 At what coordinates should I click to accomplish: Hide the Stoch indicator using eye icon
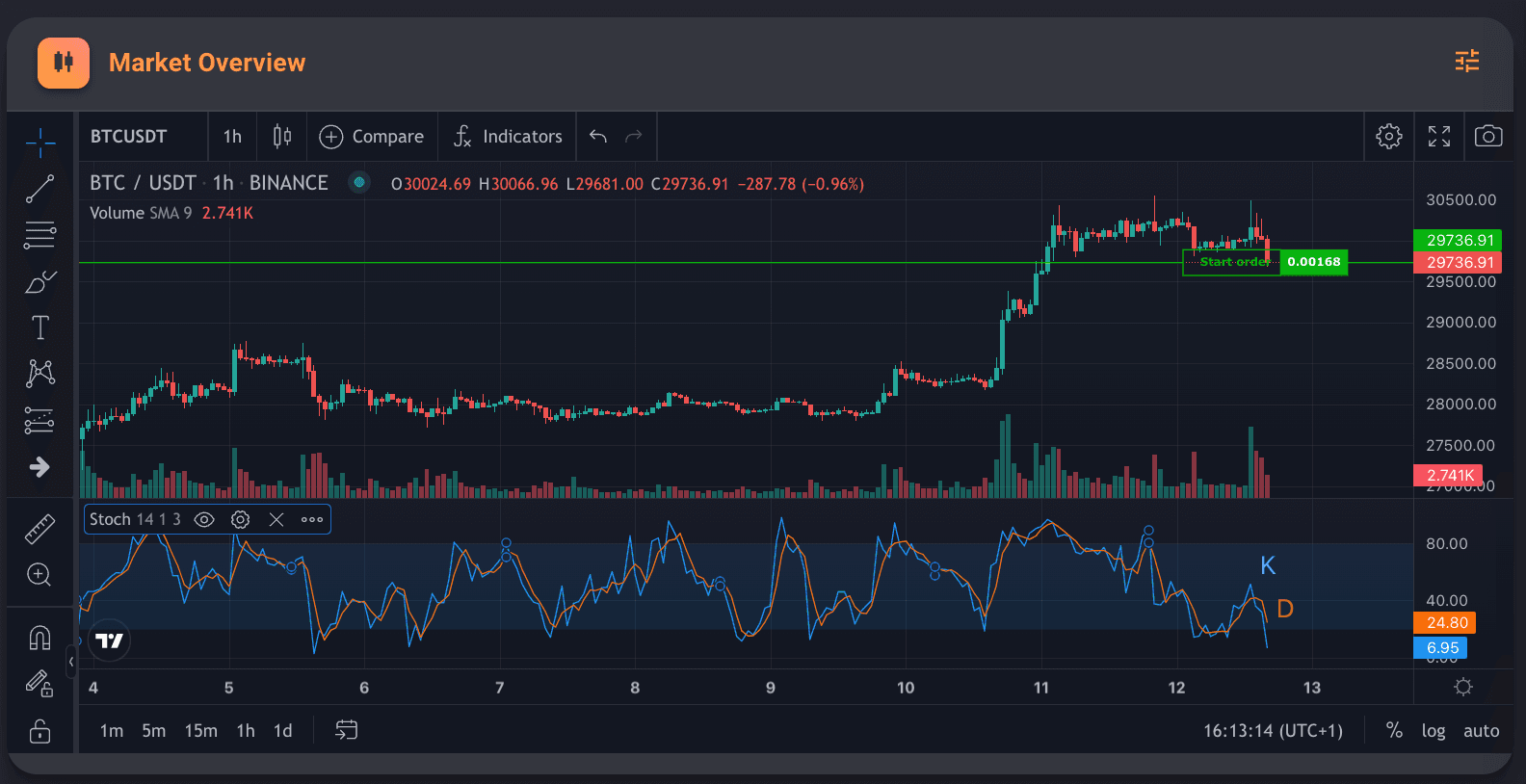[x=204, y=520]
